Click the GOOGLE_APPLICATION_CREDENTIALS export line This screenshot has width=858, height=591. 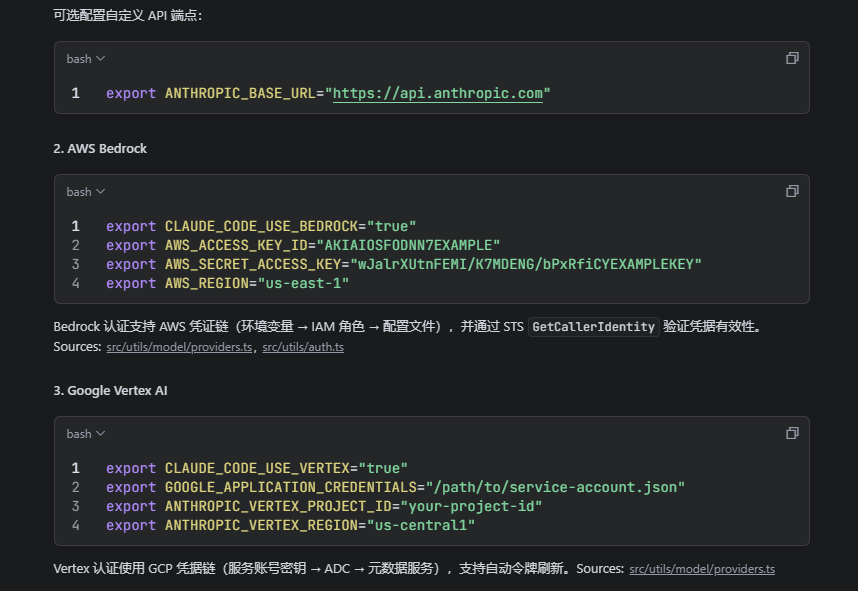coord(396,488)
